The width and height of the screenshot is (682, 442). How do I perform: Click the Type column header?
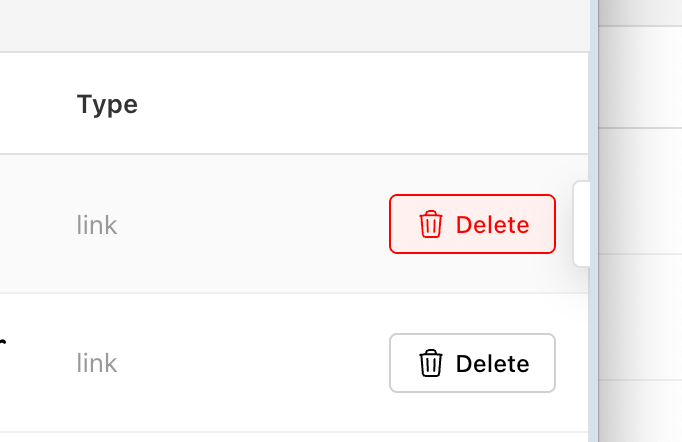click(x=107, y=104)
